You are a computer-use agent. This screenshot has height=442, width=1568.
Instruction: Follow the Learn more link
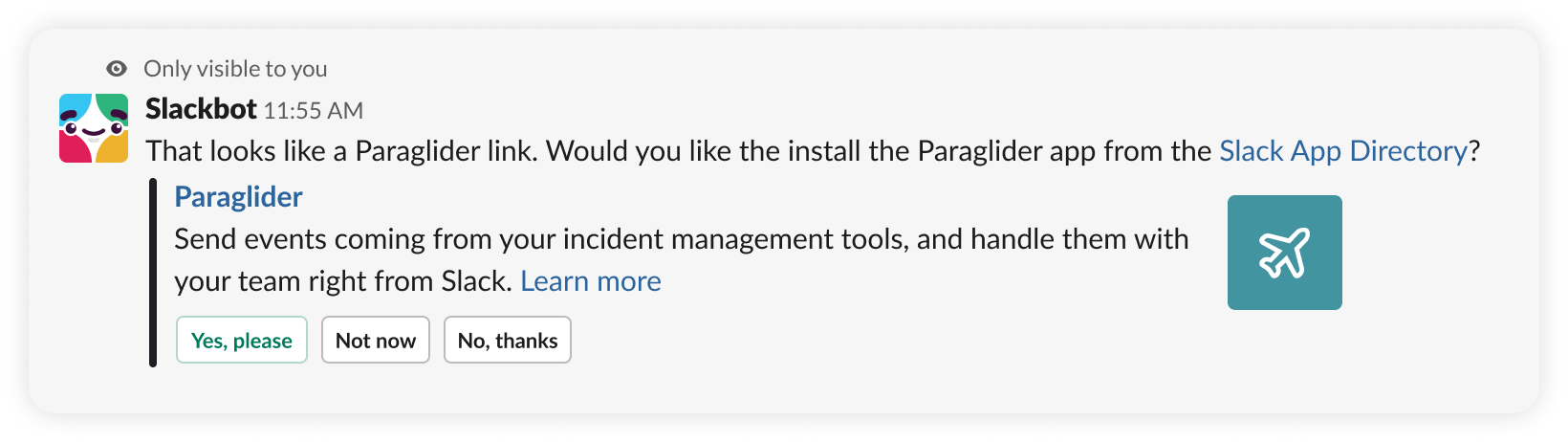pos(590,281)
